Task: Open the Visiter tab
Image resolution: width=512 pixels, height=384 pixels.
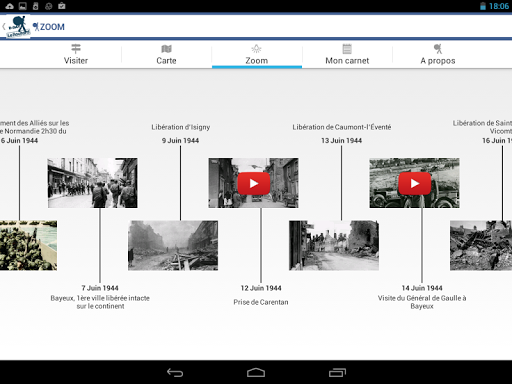Action: click(x=76, y=55)
